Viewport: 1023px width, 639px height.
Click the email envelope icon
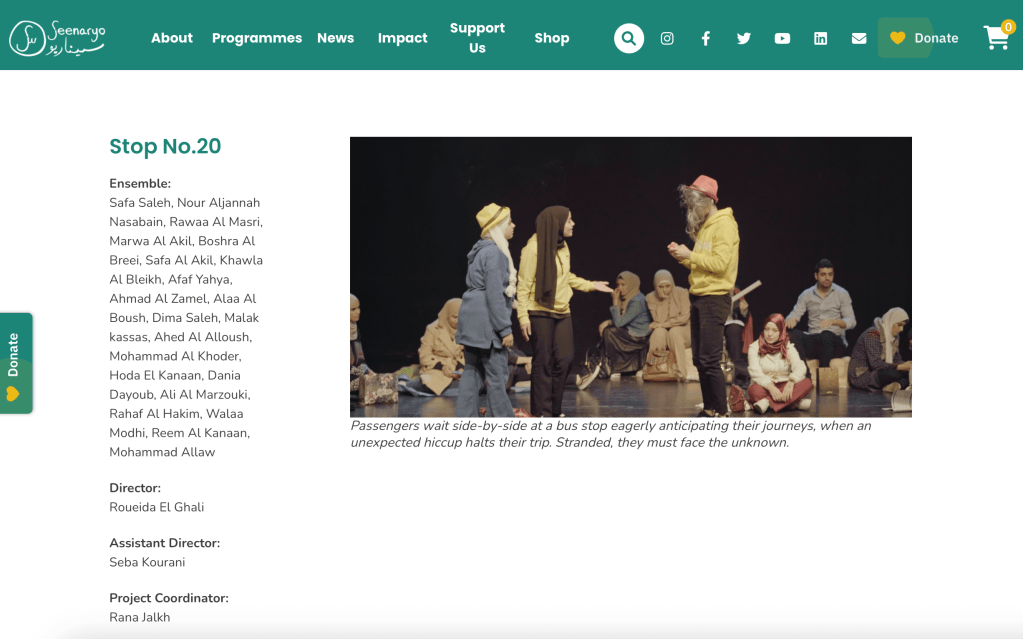click(x=859, y=38)
